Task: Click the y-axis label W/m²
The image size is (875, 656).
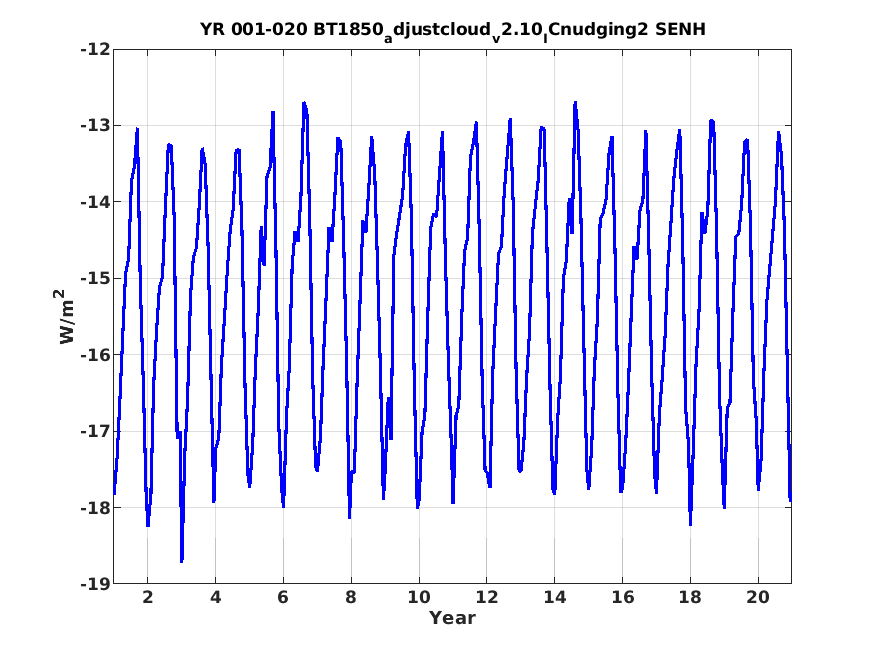Action: click(66, 316)
